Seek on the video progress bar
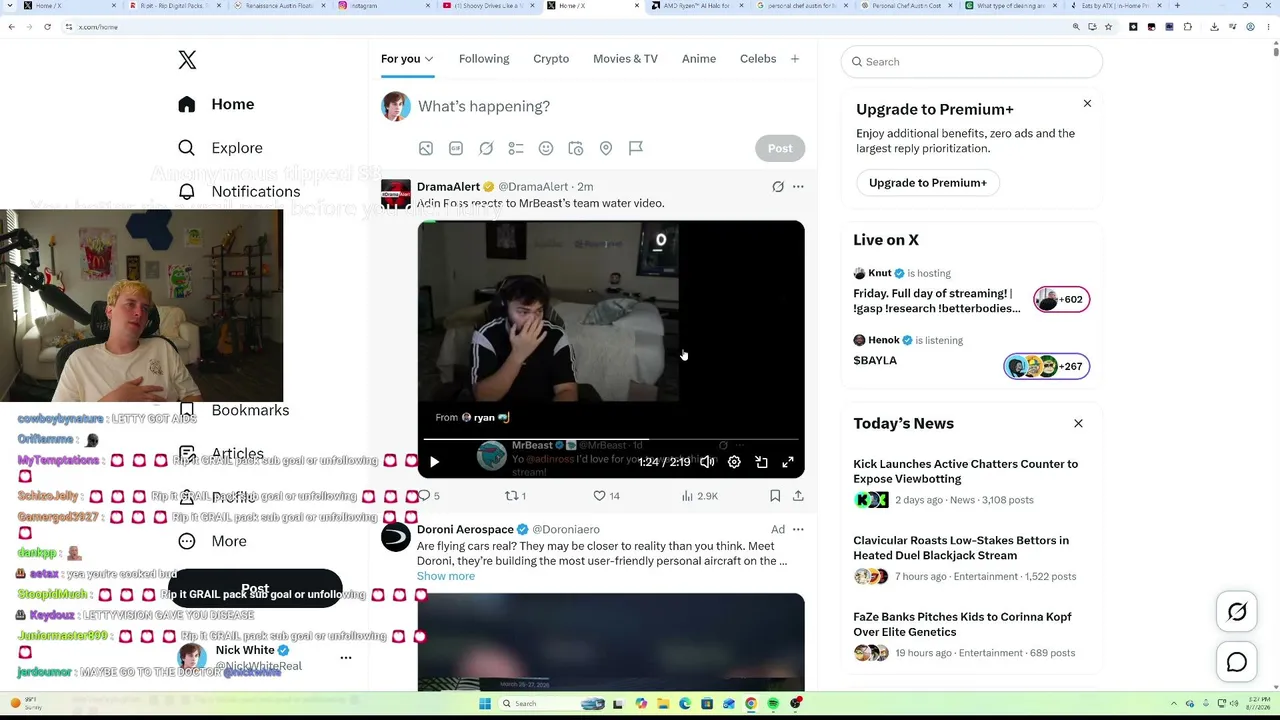 point(611,439)
